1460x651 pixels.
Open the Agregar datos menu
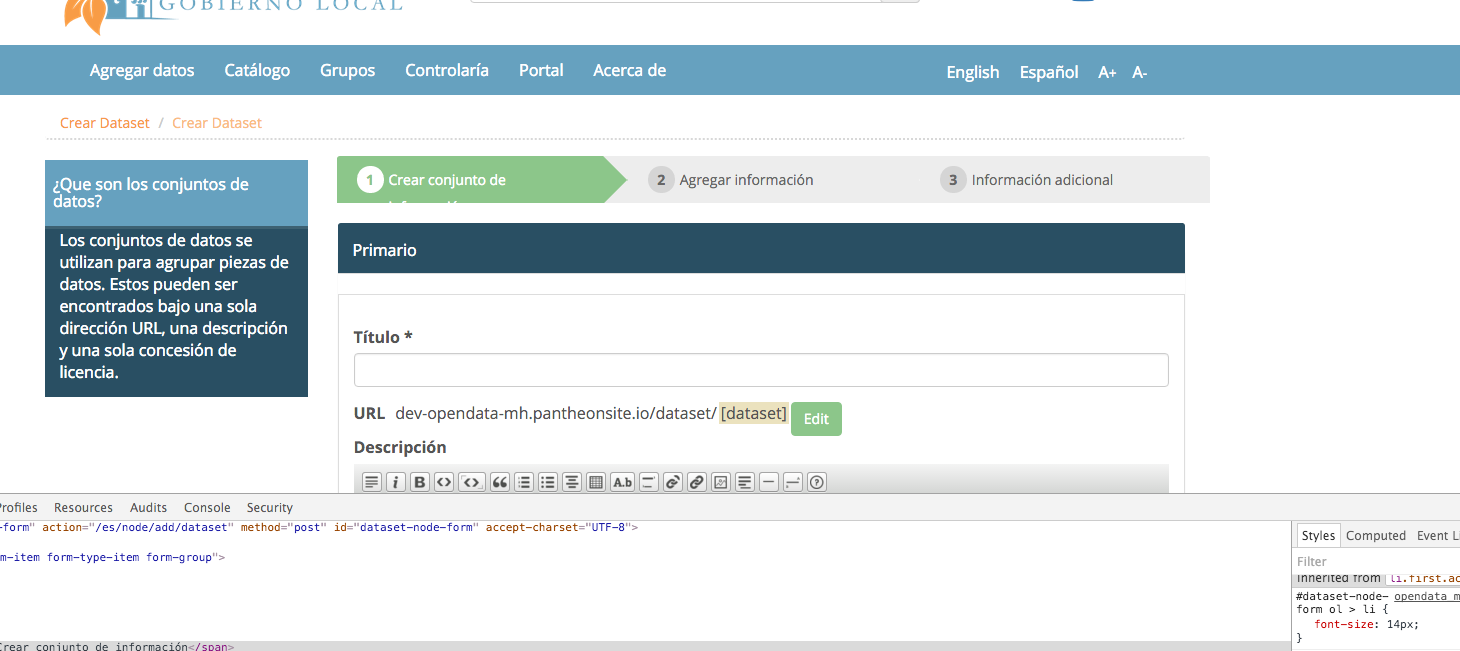142,70
